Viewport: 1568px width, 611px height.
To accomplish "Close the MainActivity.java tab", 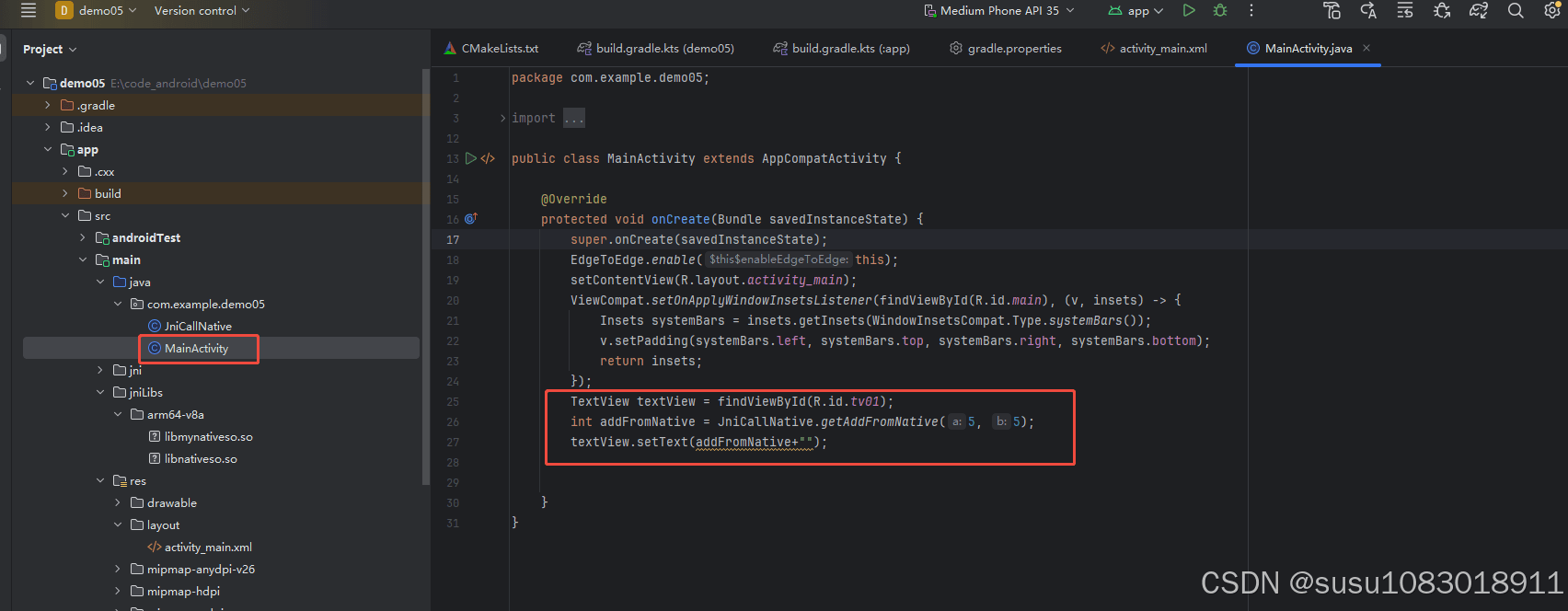I will point(1366,48).
